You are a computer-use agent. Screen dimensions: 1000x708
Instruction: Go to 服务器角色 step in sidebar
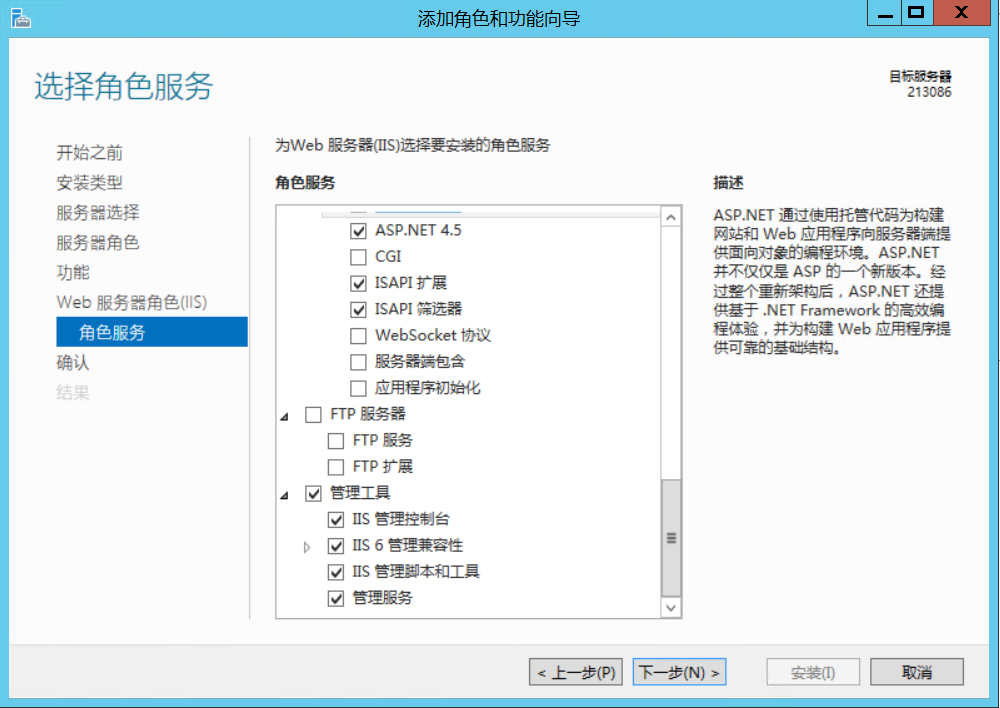tap(97, 243)
